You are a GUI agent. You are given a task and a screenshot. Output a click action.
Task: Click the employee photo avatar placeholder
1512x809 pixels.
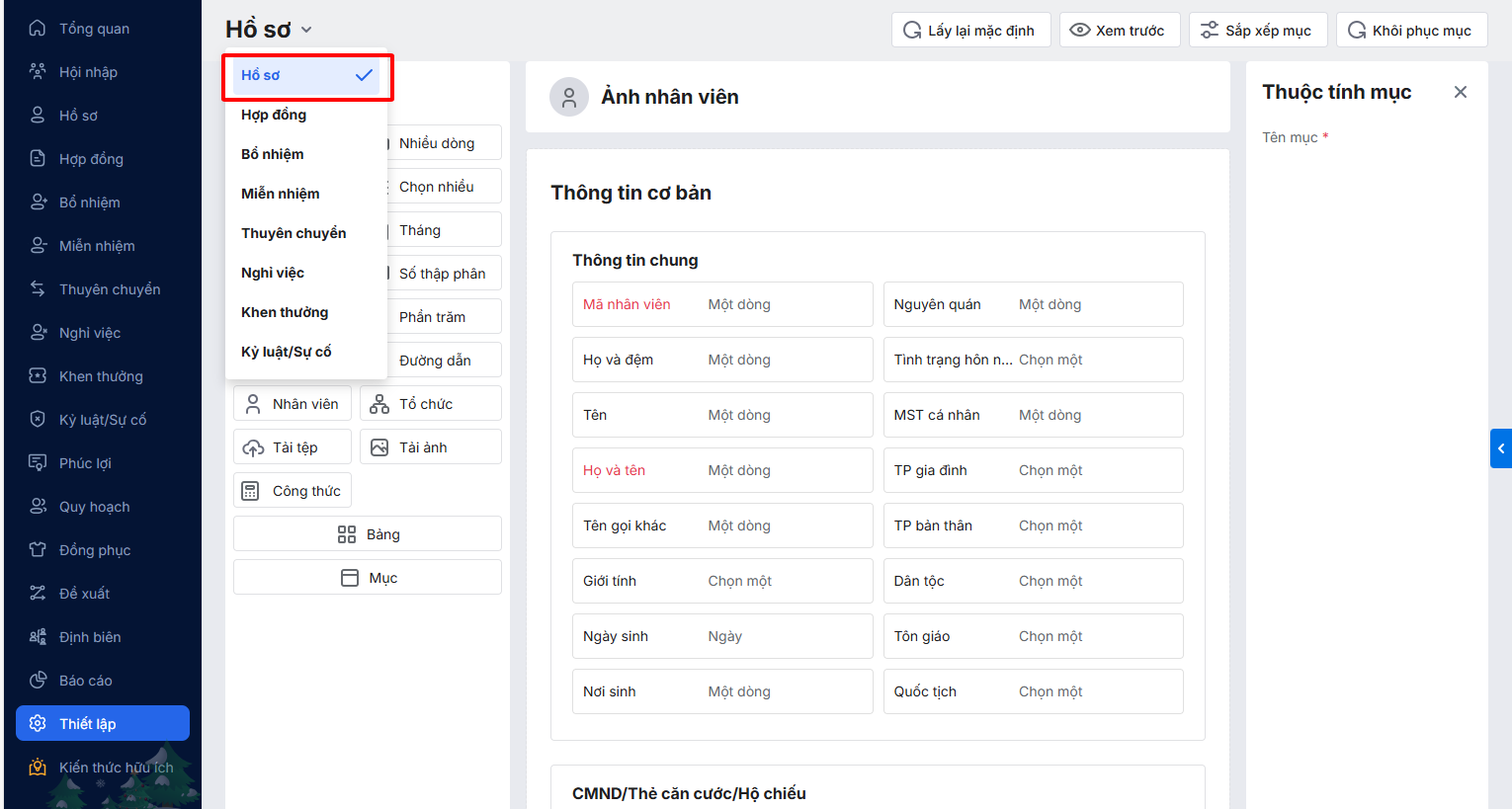pyautogui.click(x=569, y=97)
